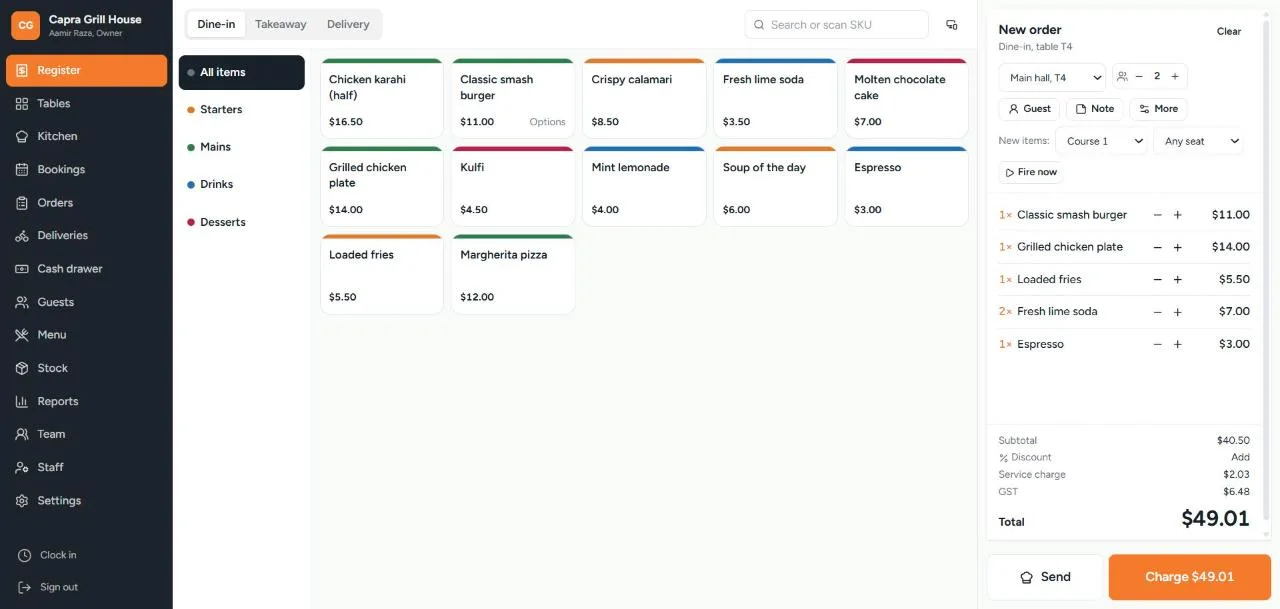The height and width of the screenshot is (609, 1280).
Task: Switch to the Takeaway tab
Action: [x=280, y=24]
